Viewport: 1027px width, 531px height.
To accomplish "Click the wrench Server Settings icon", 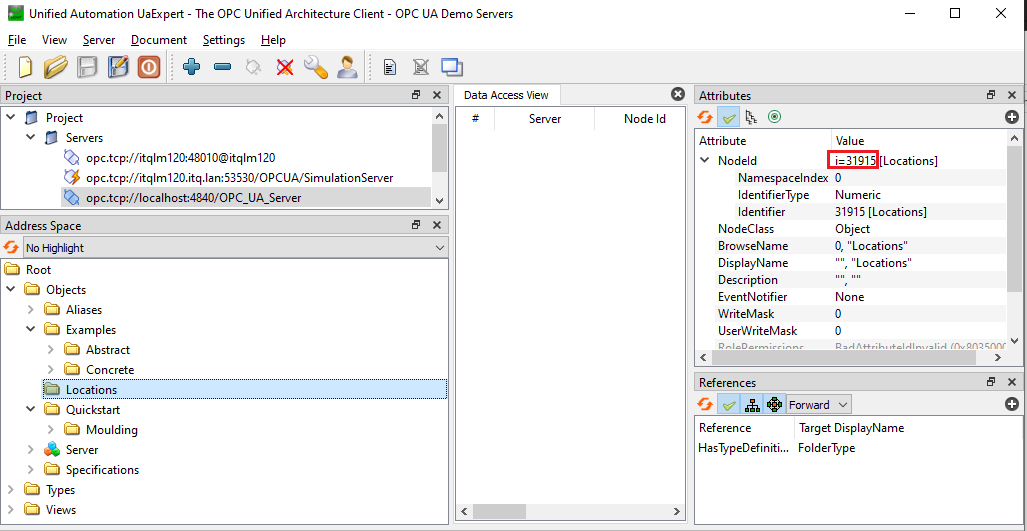I will click(x=315, y=67).
